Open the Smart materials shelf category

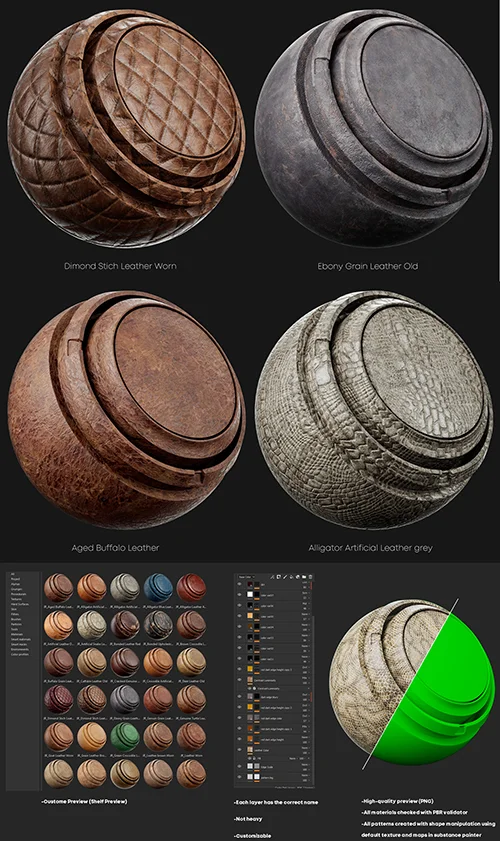(x=21, y=639)
